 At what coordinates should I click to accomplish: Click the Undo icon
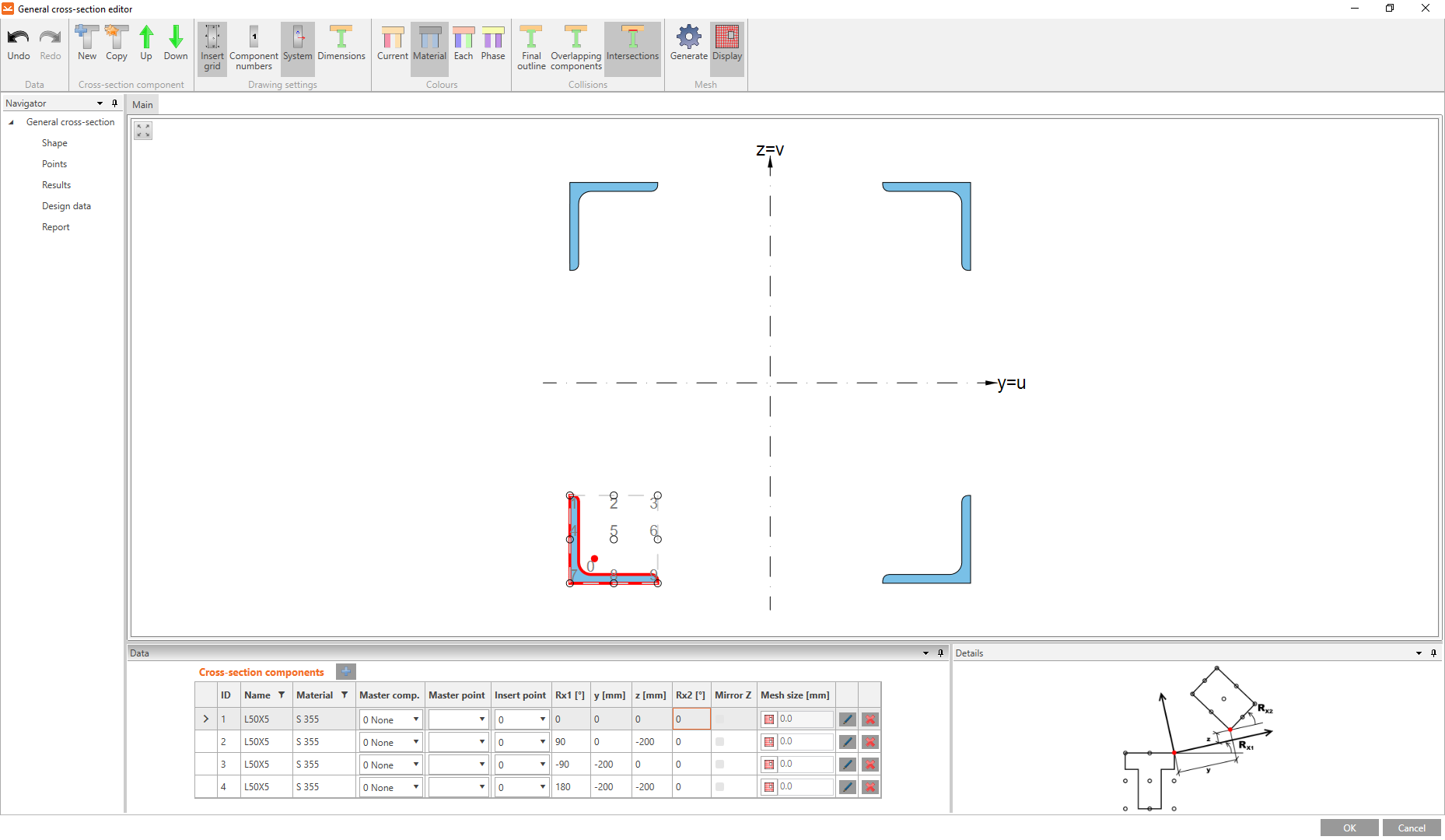point(19,44)
